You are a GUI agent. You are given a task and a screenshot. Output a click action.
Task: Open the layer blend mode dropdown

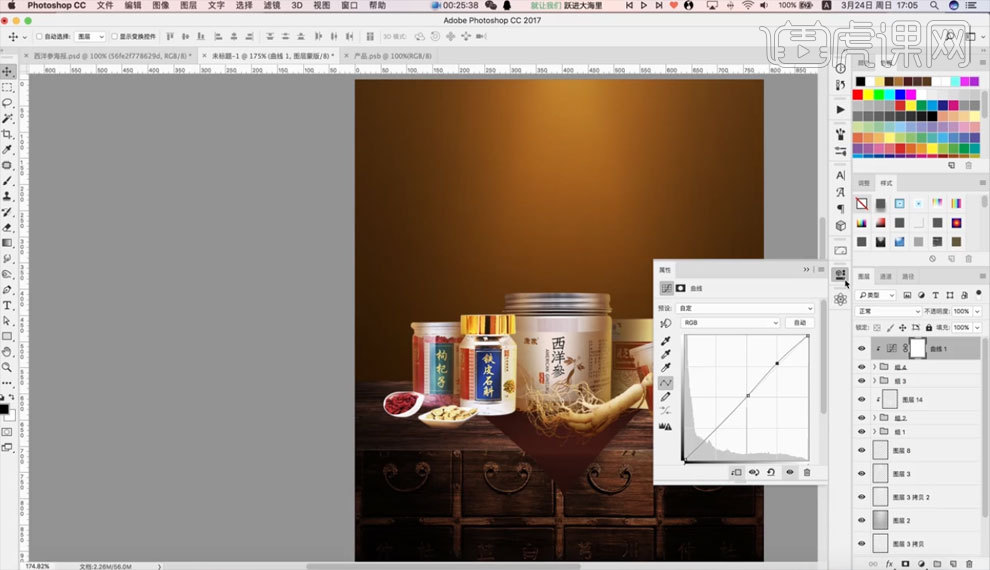[x=888, y=311]
